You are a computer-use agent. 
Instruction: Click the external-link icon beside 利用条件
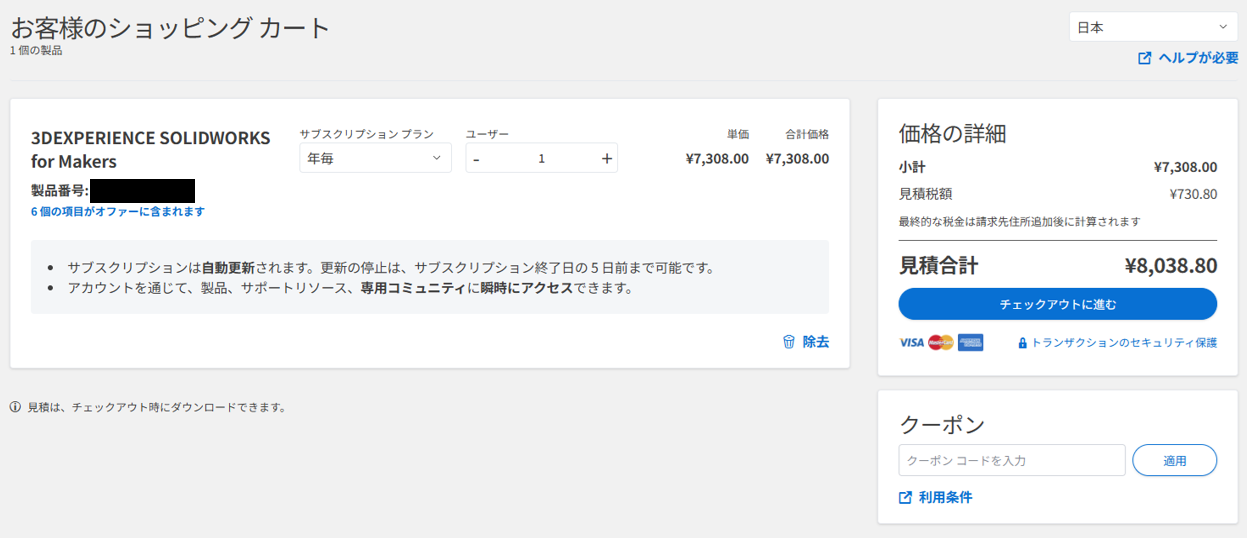pos(905,497)
